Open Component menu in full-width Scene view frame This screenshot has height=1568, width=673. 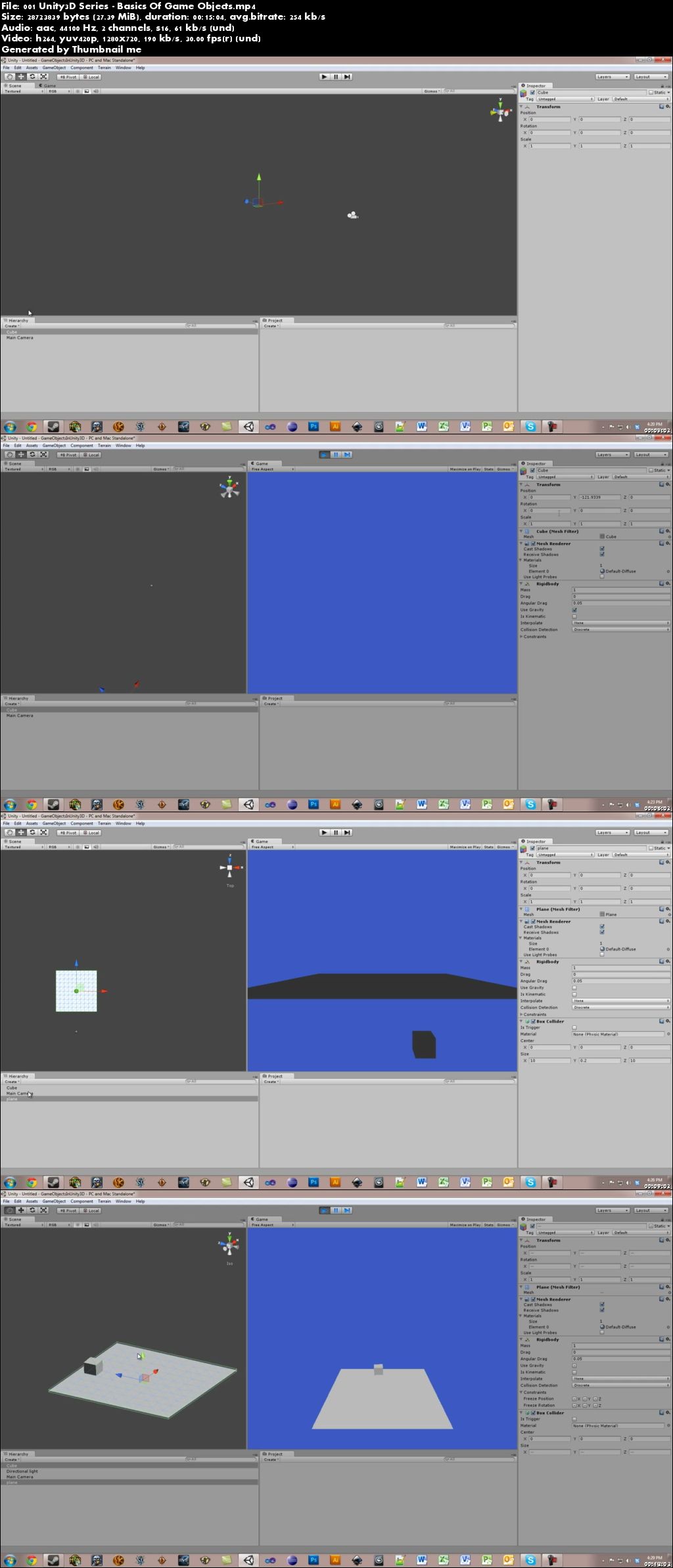(81, 68)
